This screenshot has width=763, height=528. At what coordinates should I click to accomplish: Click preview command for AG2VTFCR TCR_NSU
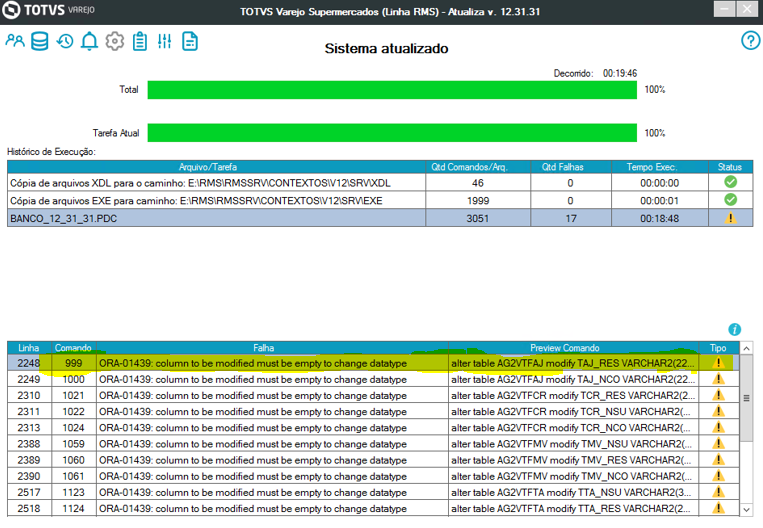pos(573,412)
